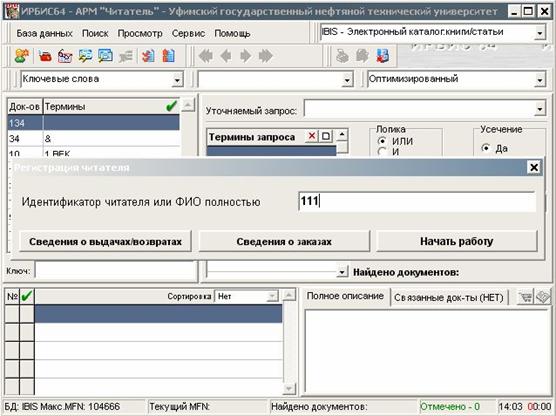Select the terms row with 134 documents
Viewport: 556px width, 416px height.
tap(93, 123)
